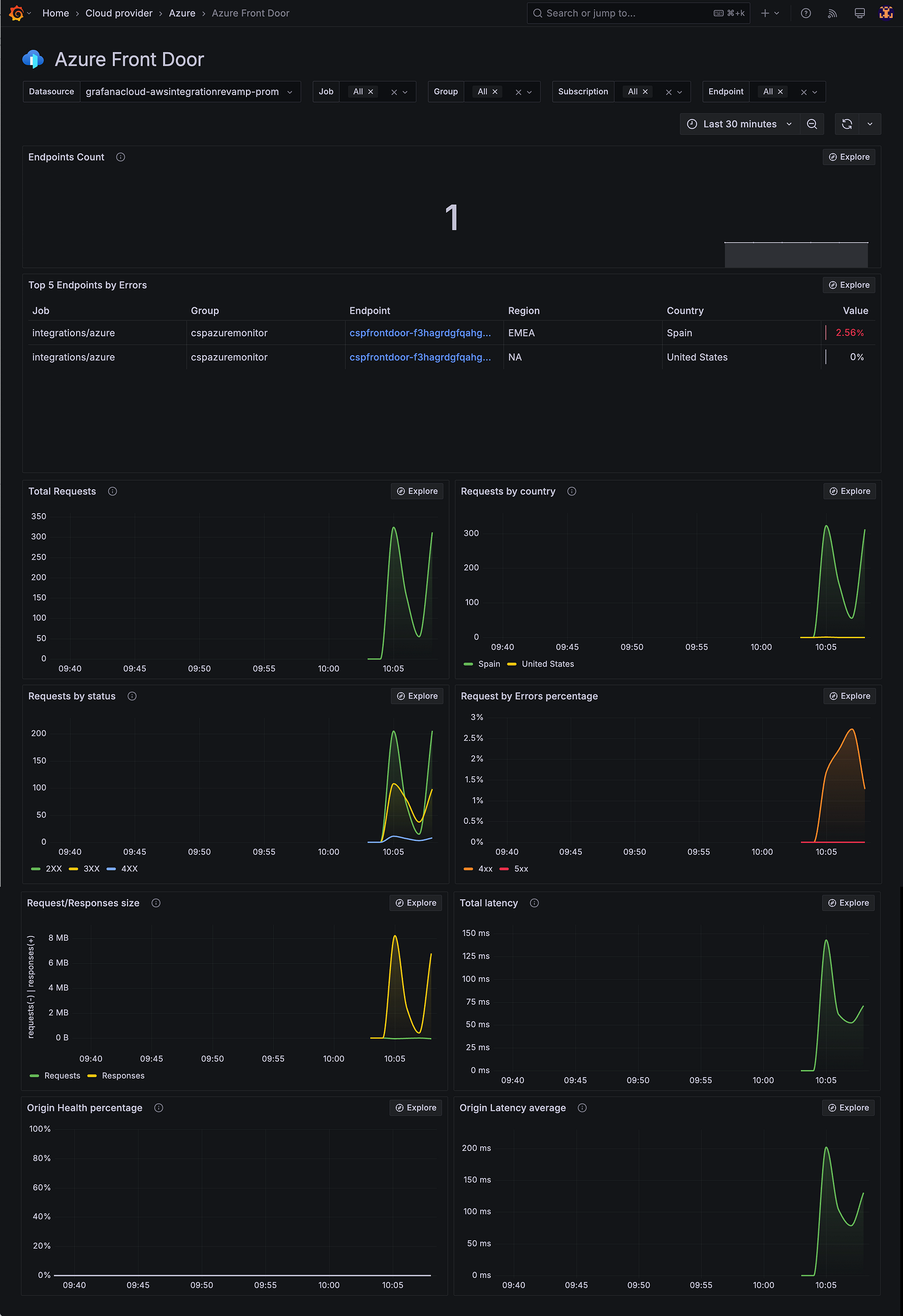Show the Total Requests panel info tooltip

tap(112, 492)
